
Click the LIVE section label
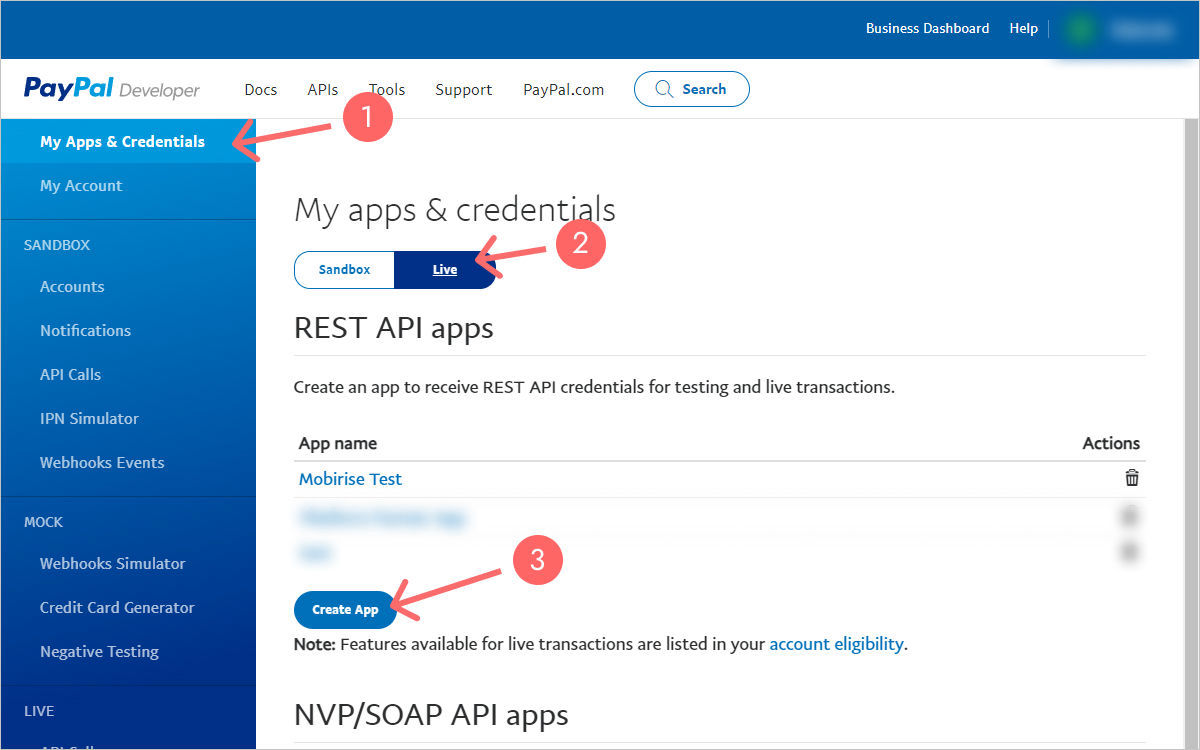pyautogui.click(x=39, y=711)
